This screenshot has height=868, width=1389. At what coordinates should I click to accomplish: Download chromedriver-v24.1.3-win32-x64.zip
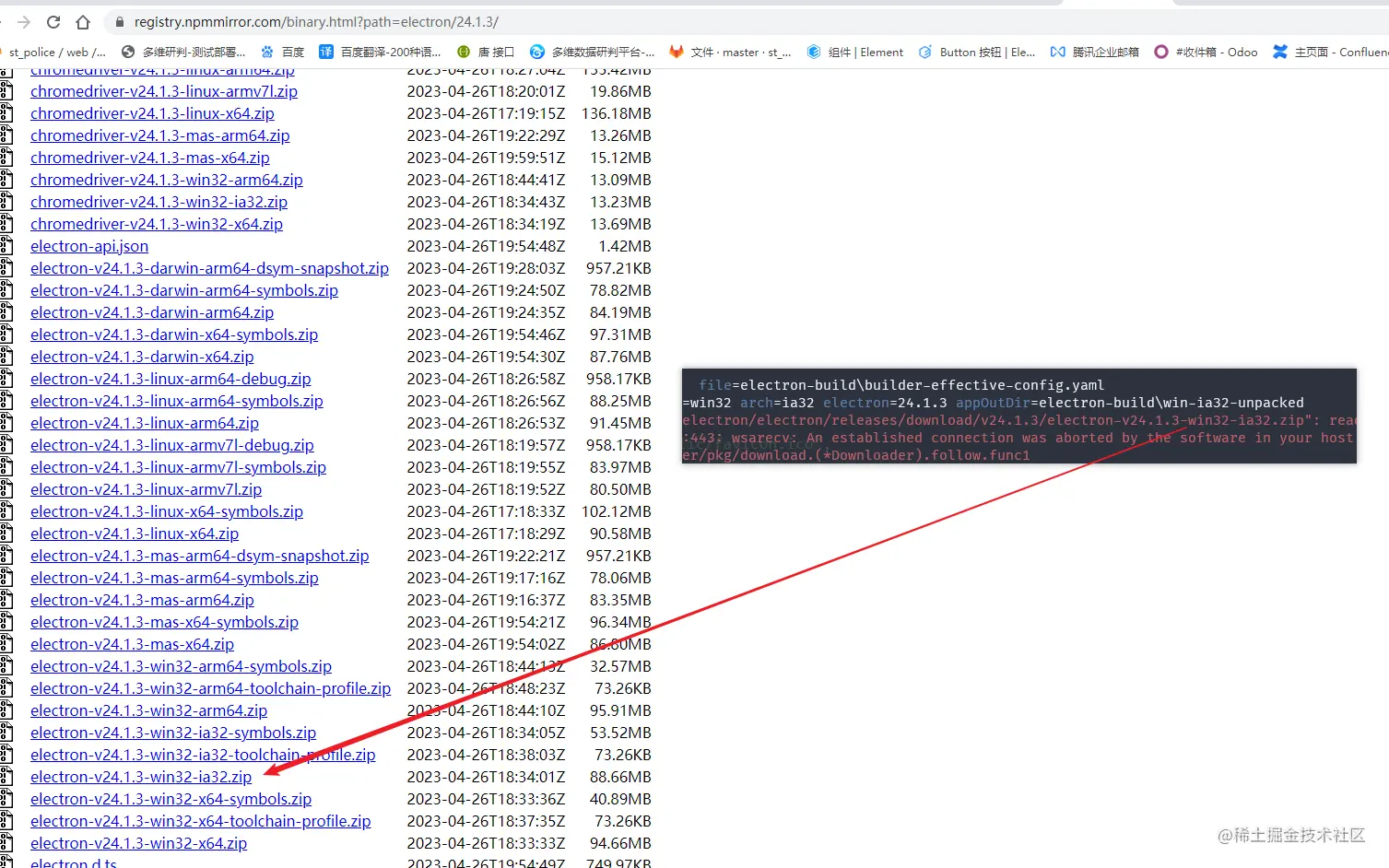(x=157, y=224)
